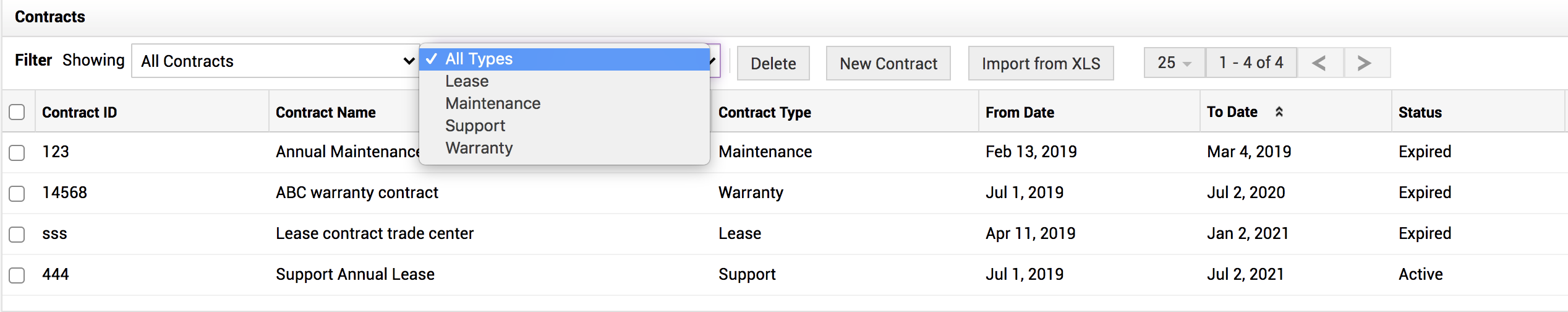Viewport: 1568px width, 312px height.
Task: Select Support contract type option
Action: 475,126
